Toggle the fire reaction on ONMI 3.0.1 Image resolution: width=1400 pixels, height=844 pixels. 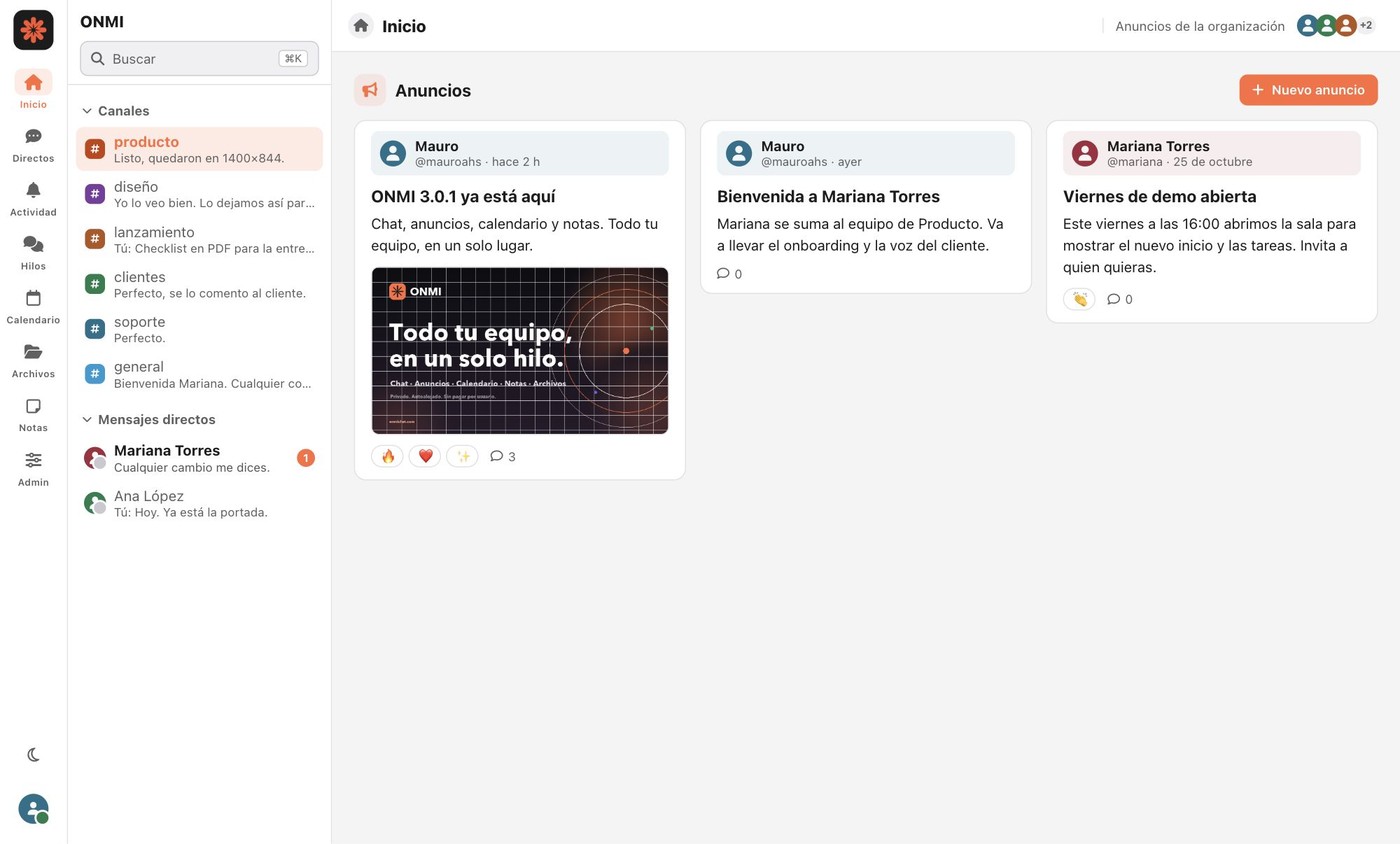pyautogui.click(x=387, y=456)
